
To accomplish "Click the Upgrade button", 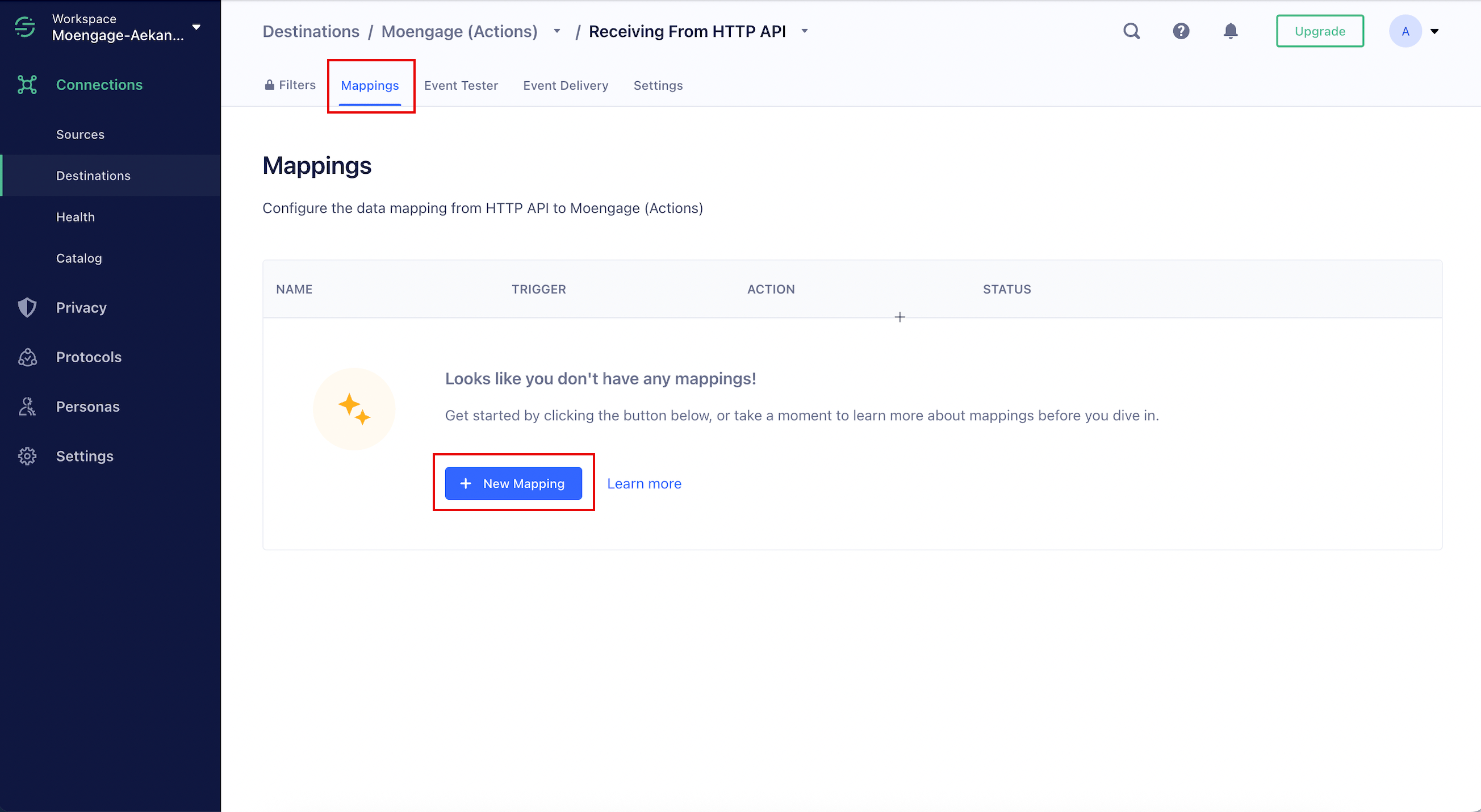I will tap(1320, 31).
